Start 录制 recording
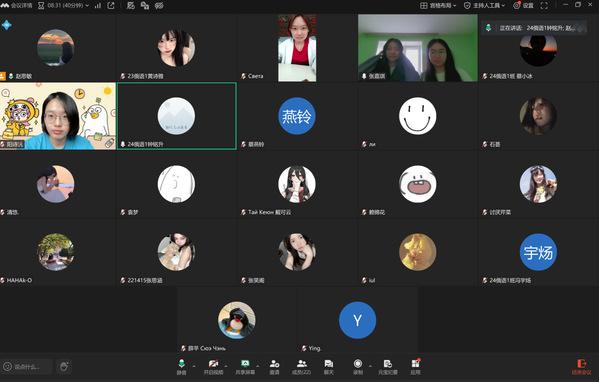599x382 pixels. pyautogui.click(x=358, y=366)
